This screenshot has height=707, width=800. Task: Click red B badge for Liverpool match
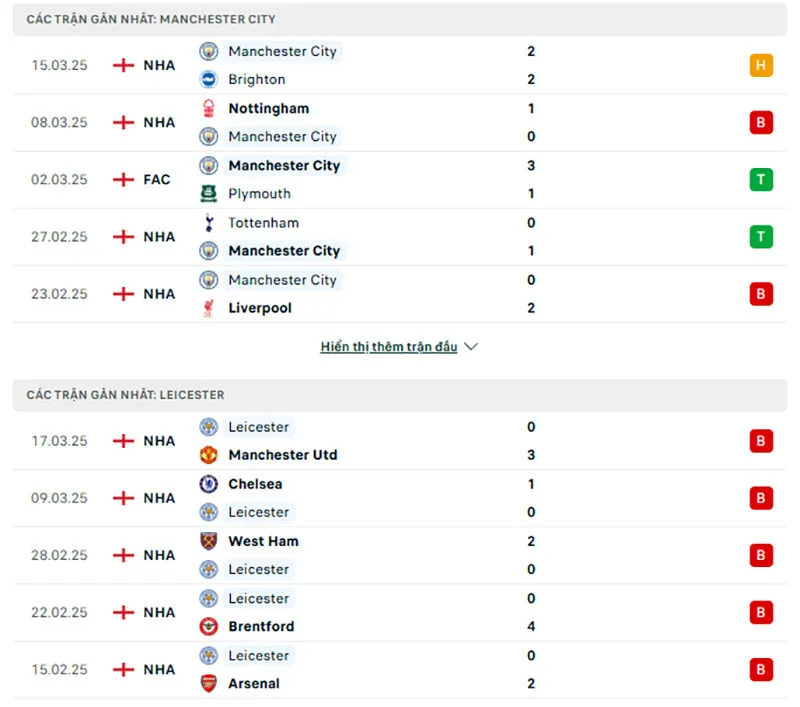(x=761, y=294)
